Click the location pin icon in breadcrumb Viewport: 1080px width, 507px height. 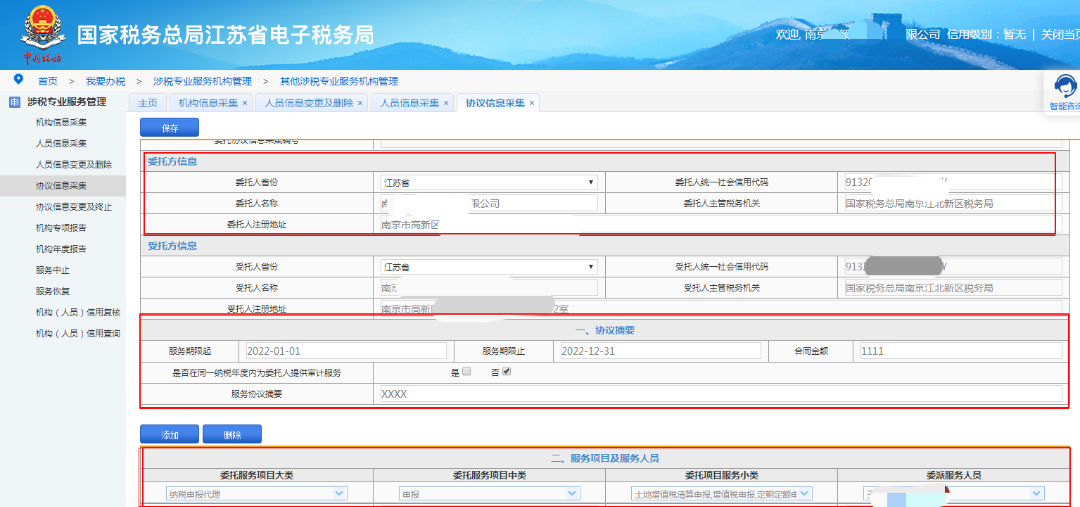18,80
